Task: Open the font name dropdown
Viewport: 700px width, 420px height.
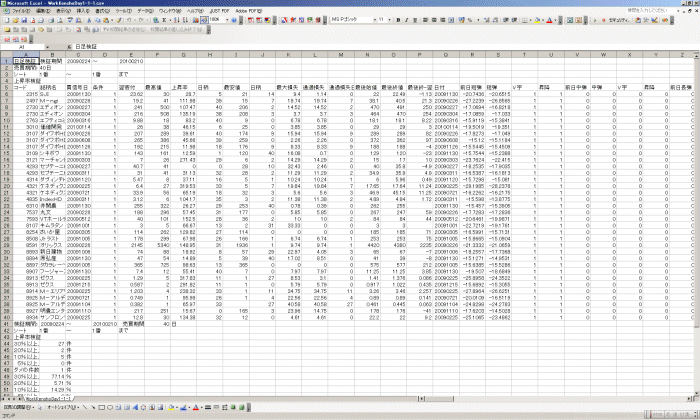Action: tap(375, 20)
